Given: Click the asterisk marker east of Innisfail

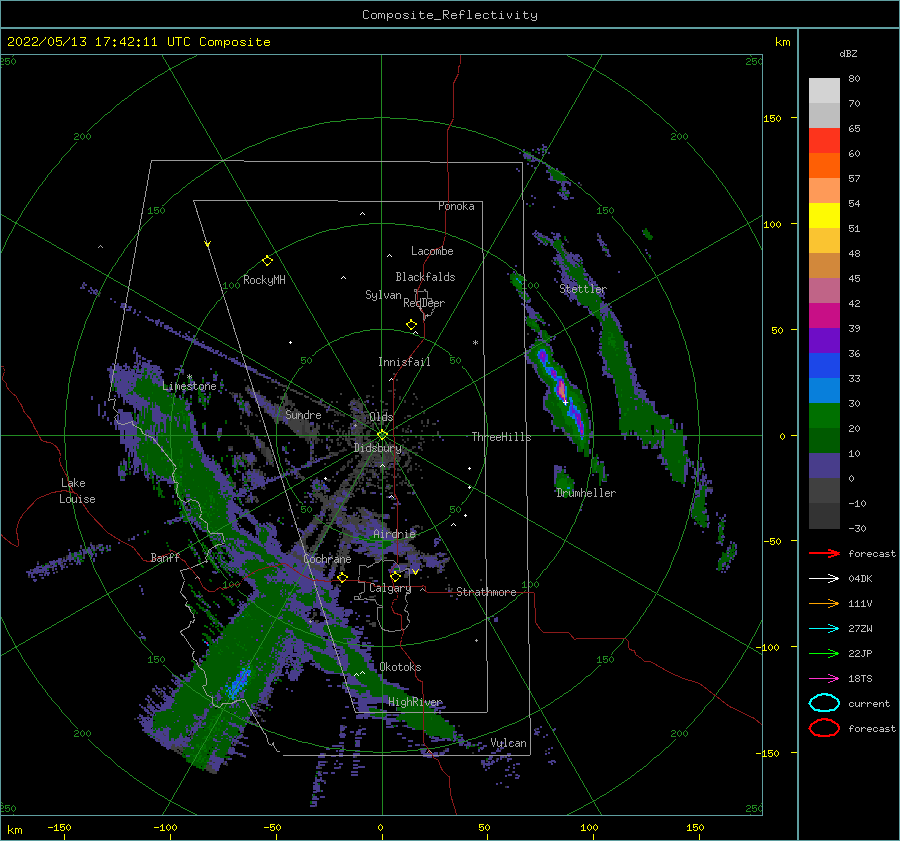Looking at the screenshot, I should tap(475, 343).
